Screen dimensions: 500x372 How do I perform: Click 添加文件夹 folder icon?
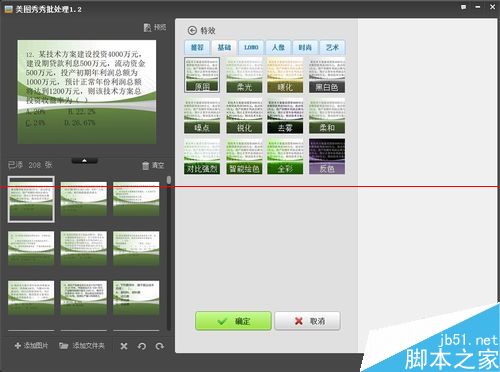tap(64, 346)
